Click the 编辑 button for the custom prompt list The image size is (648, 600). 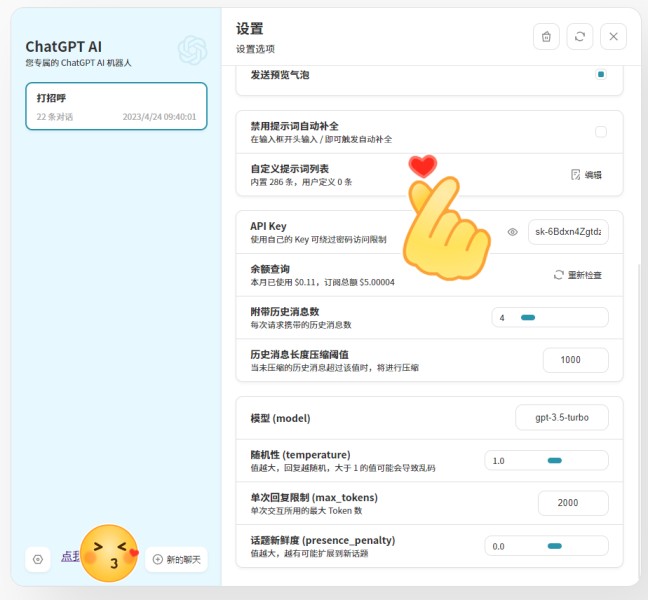[586, 175]
